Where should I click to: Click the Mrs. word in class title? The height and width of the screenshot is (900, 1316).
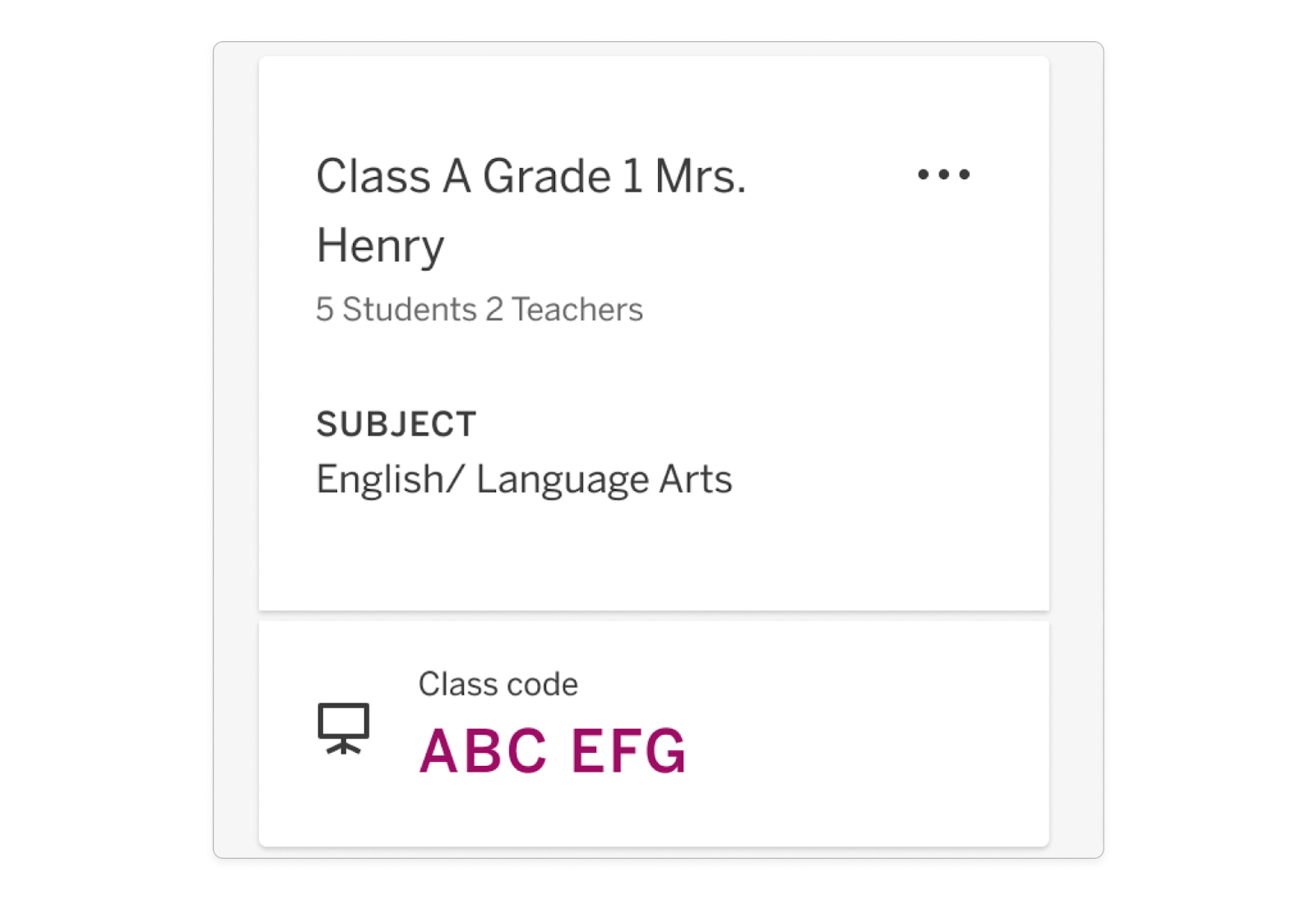pos(700,176)
